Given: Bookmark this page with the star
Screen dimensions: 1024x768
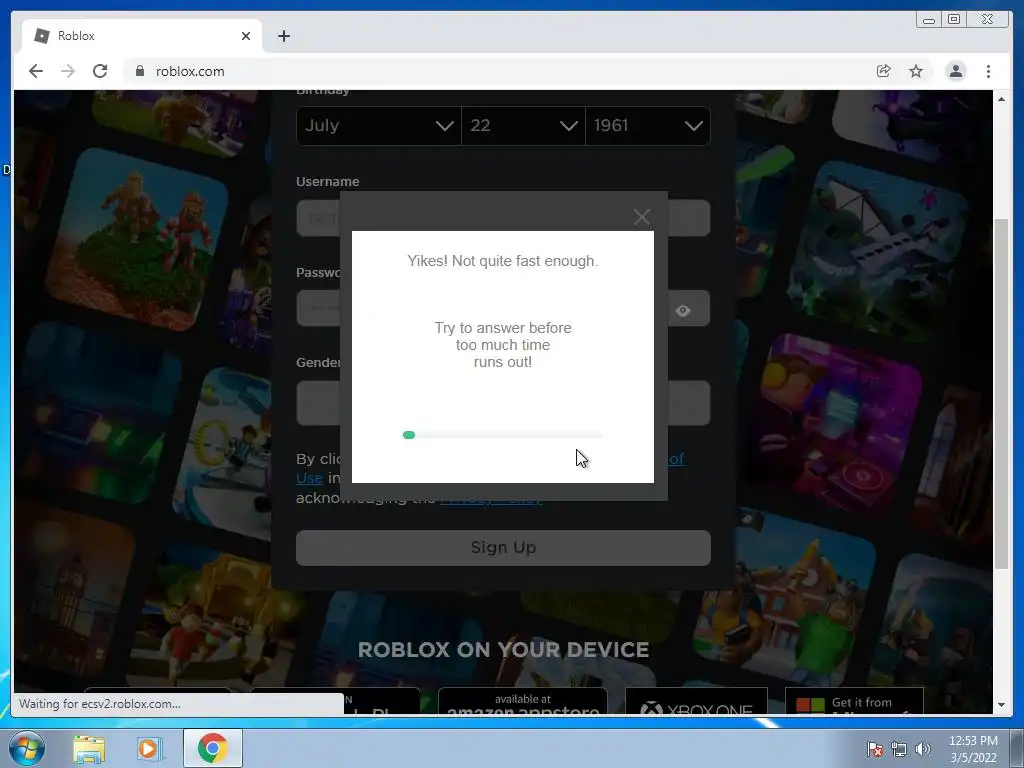Looking at the screenshot, I should [916, 71].
